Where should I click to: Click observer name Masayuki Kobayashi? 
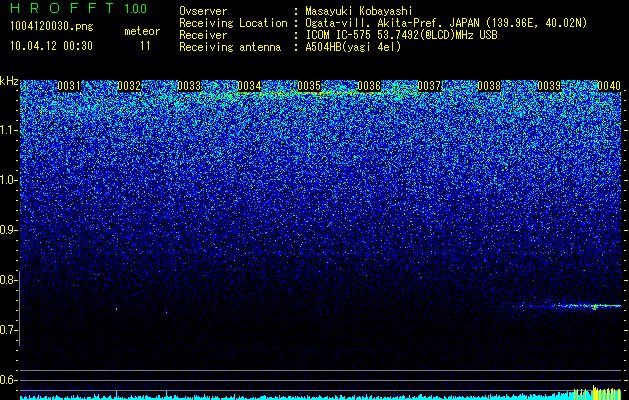coord(359,11)
